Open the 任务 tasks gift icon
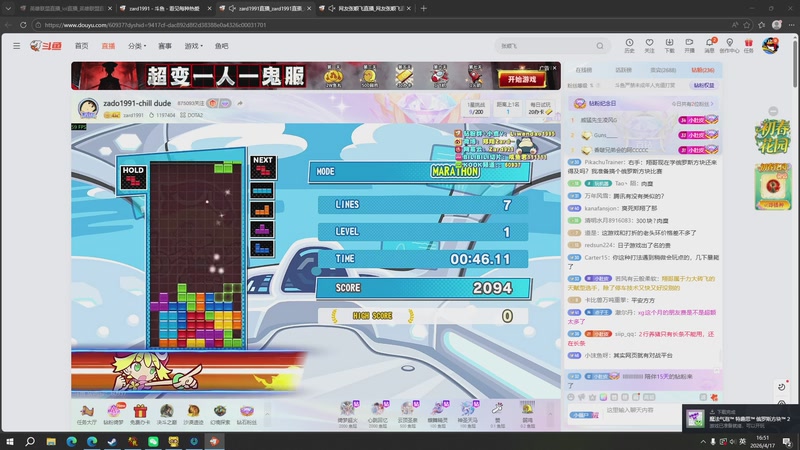This screenshot has height=450, width=800. click(x=748, y=46)
